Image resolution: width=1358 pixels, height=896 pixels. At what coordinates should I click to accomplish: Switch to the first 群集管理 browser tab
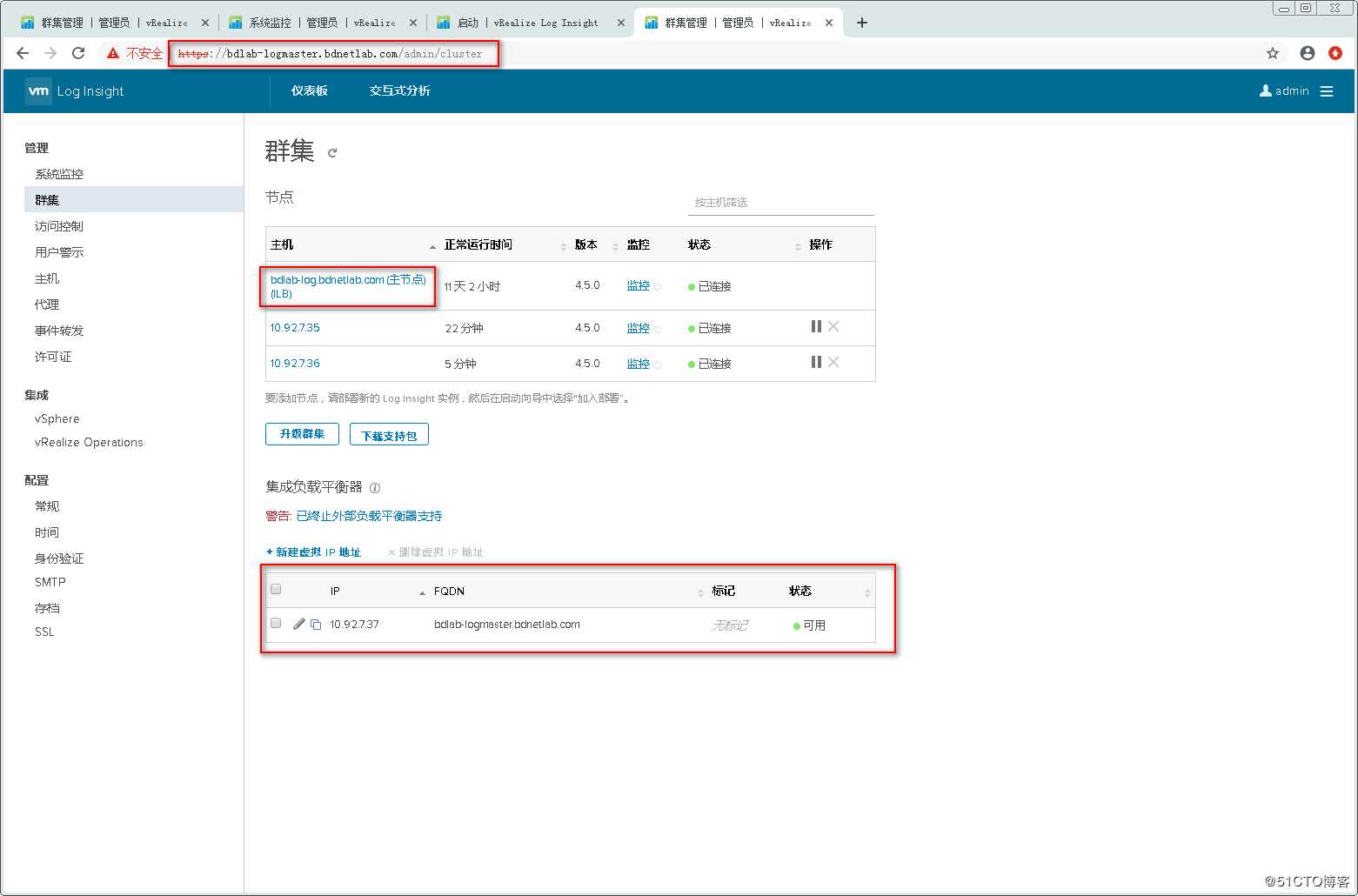(x=113, y=23)
